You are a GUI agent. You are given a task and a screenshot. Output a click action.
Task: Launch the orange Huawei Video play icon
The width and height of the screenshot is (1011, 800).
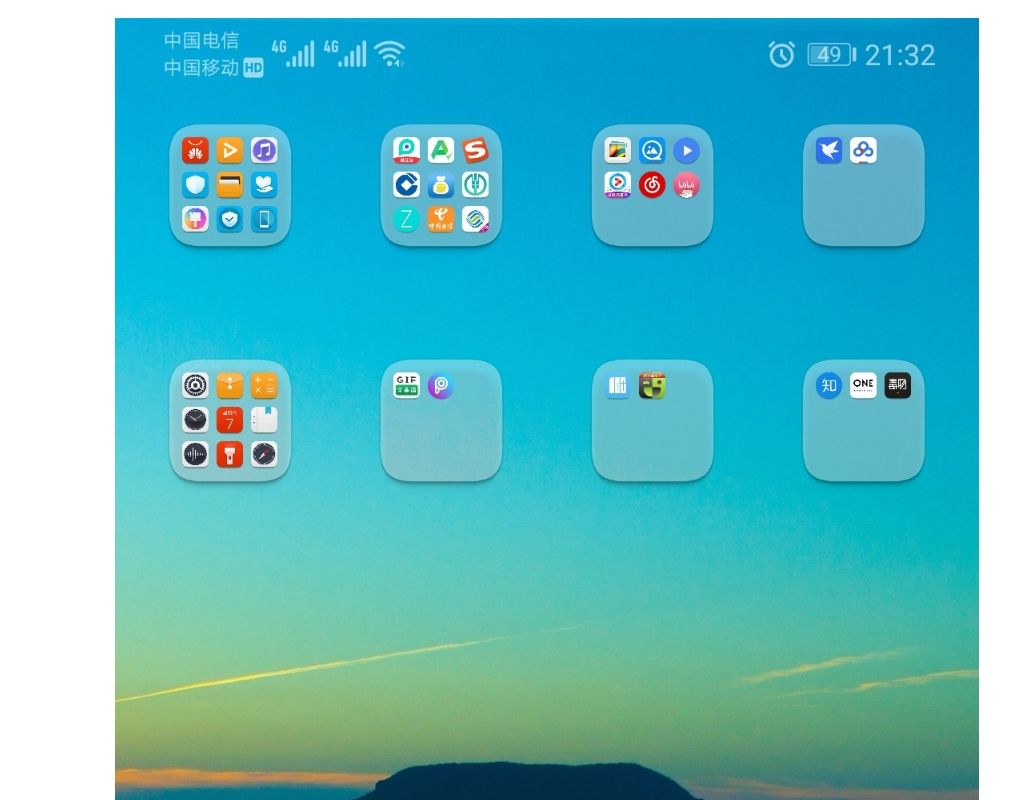pos(230,151)
